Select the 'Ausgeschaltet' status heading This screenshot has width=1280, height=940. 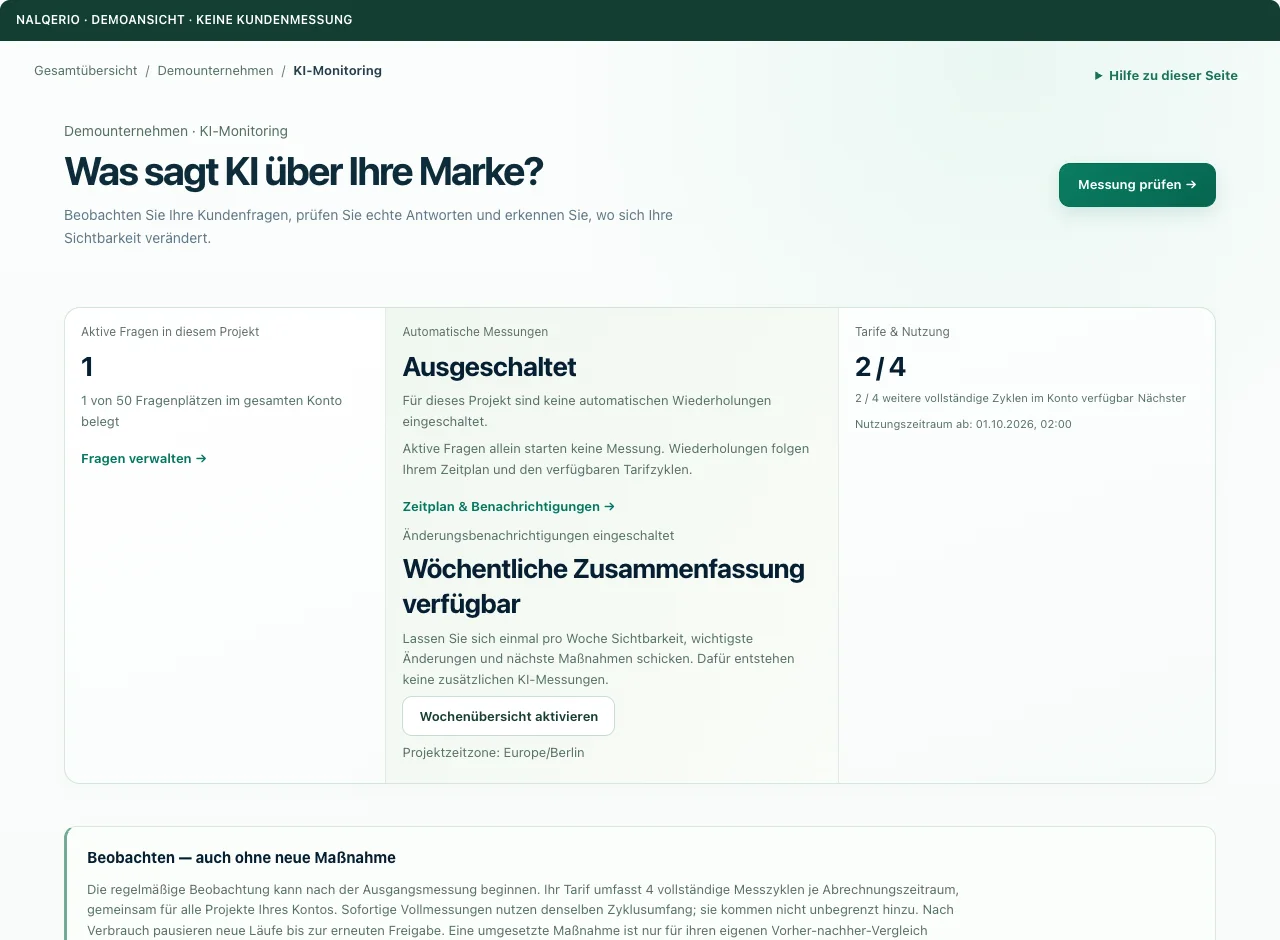coord(489,367)
